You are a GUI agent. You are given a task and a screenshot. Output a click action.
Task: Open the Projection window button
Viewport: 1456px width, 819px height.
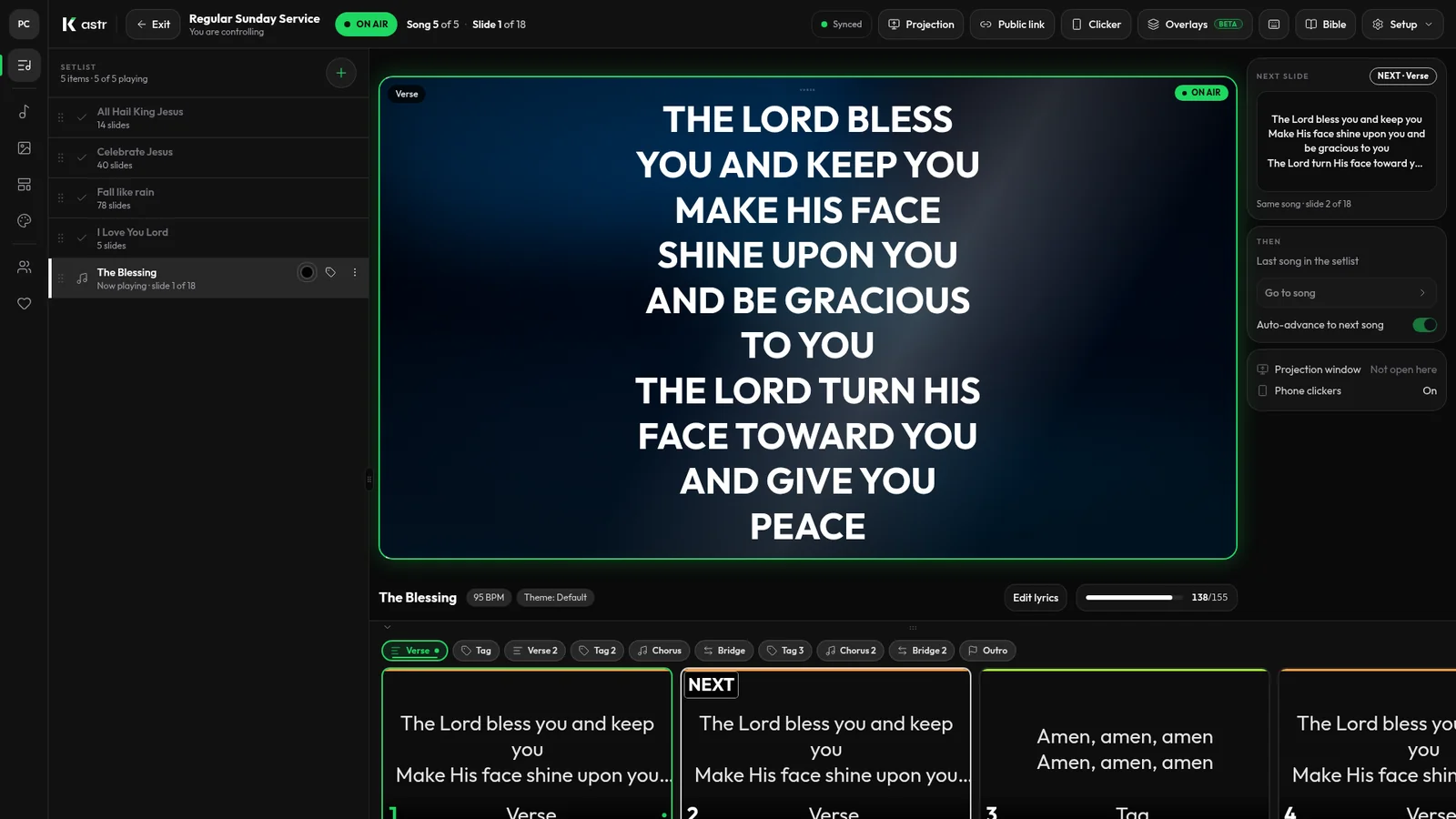(921, 25)
